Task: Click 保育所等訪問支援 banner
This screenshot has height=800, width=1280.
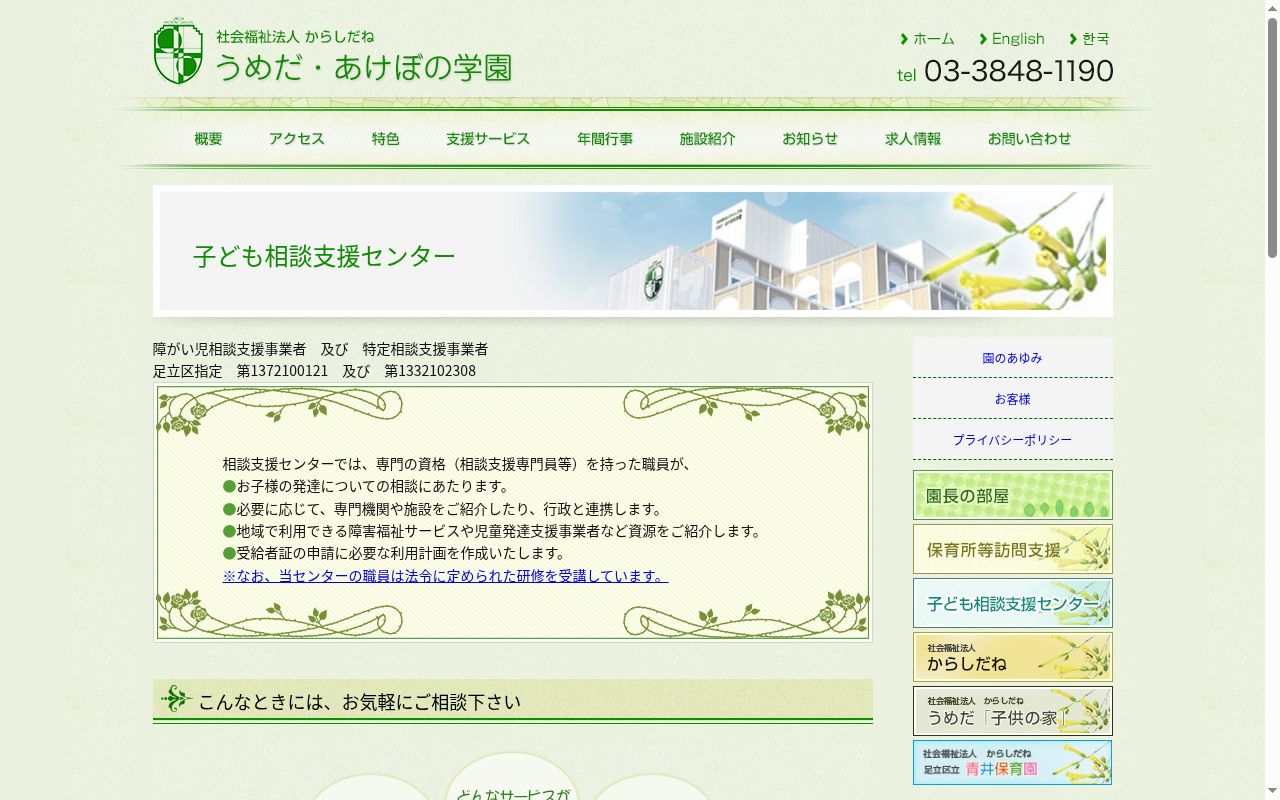Action: click(1012, 549)
